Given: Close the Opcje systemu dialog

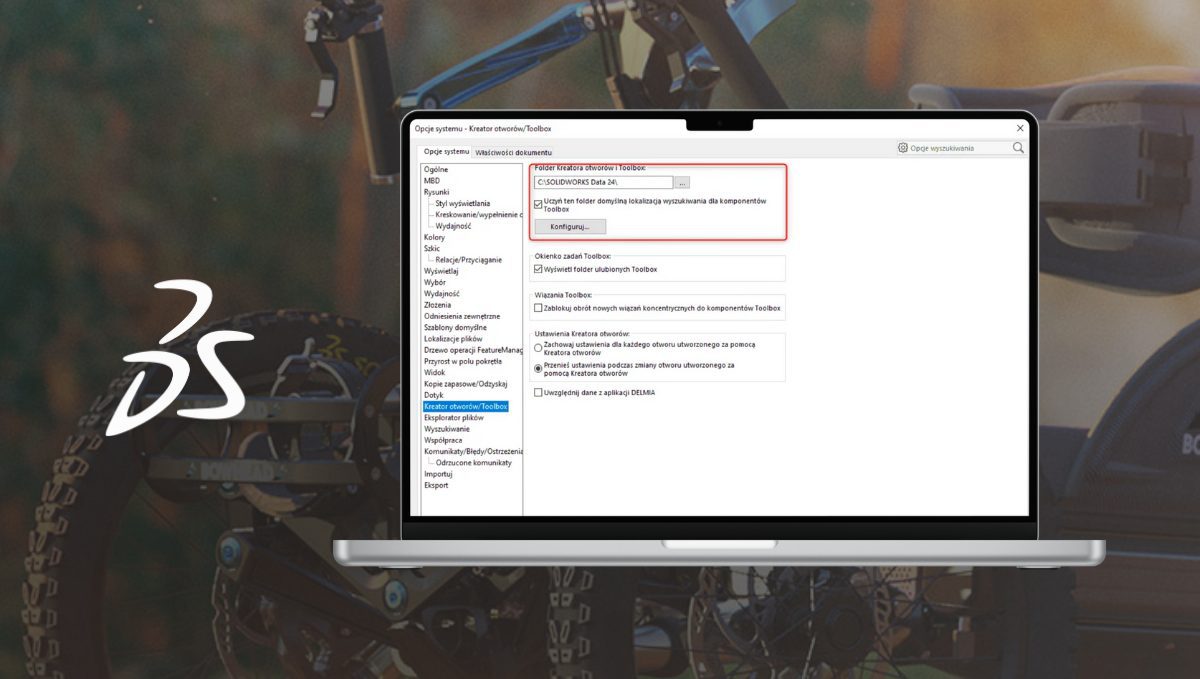Looking at the screenshot, I should 1020,128.
